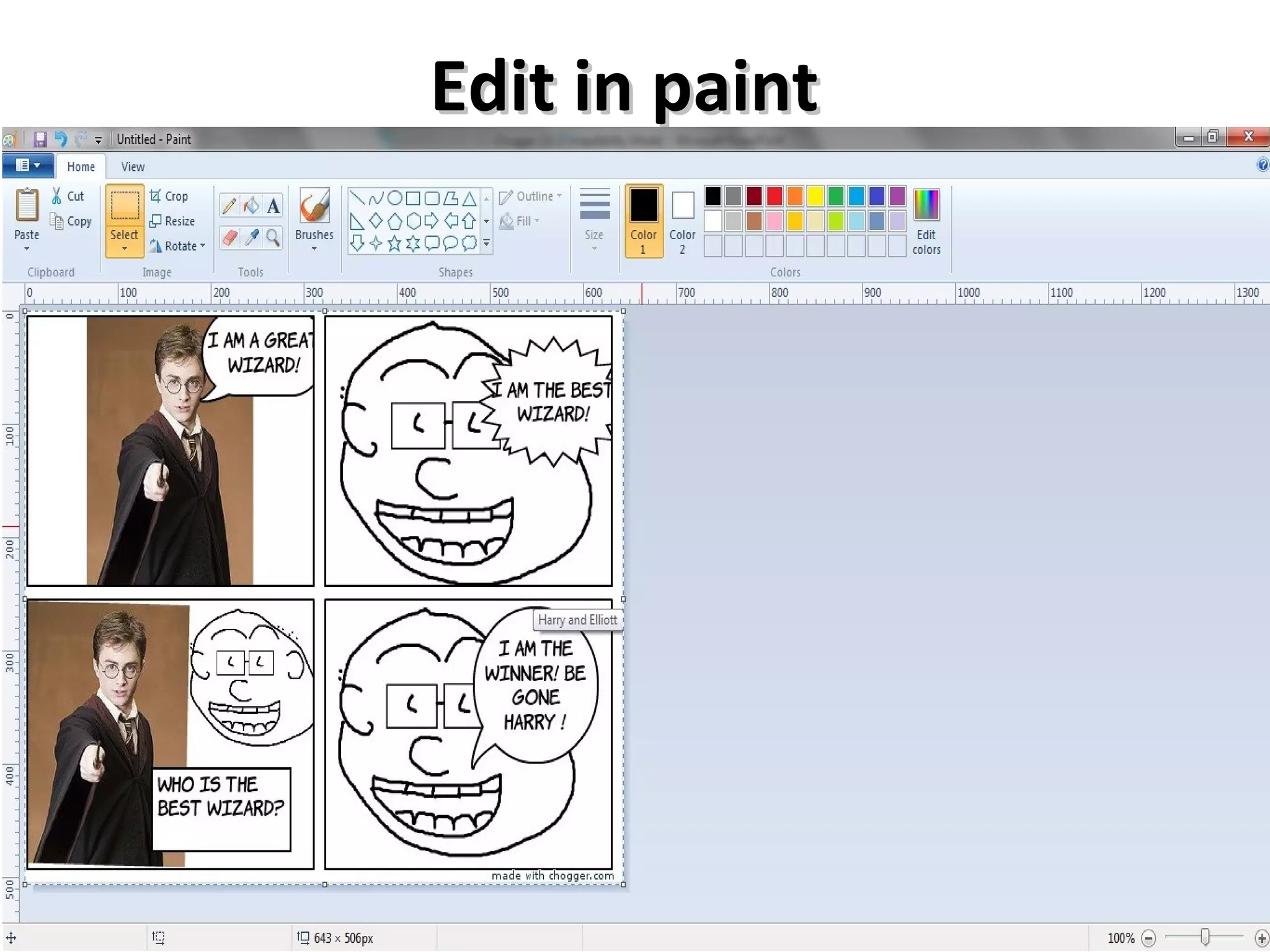
Task: Click the Crop button
Action: click(x=169, y=196)
